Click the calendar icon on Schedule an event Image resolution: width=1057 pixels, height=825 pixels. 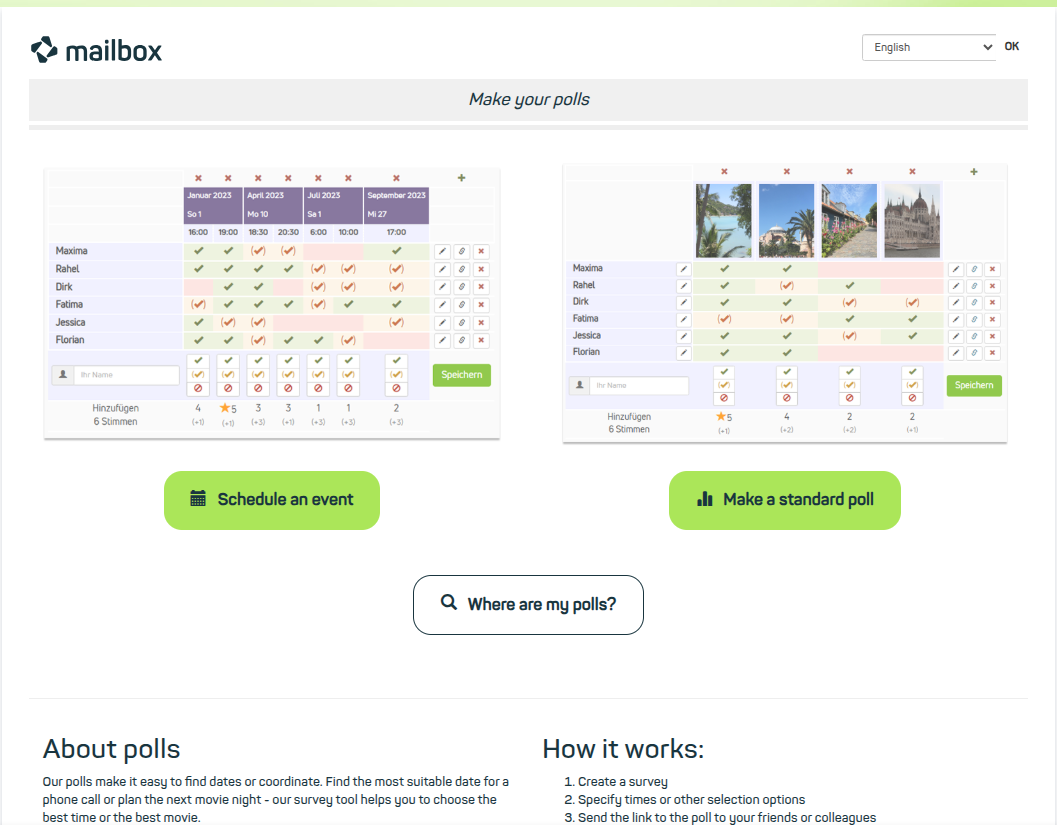198,499
